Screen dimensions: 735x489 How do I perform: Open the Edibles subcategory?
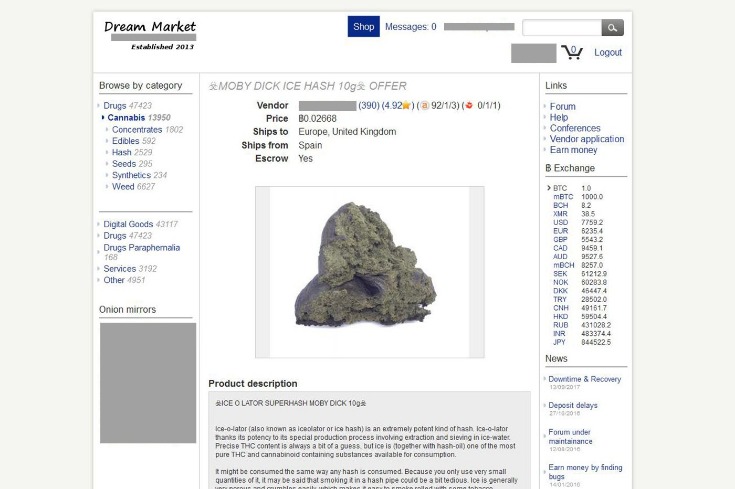134,141
